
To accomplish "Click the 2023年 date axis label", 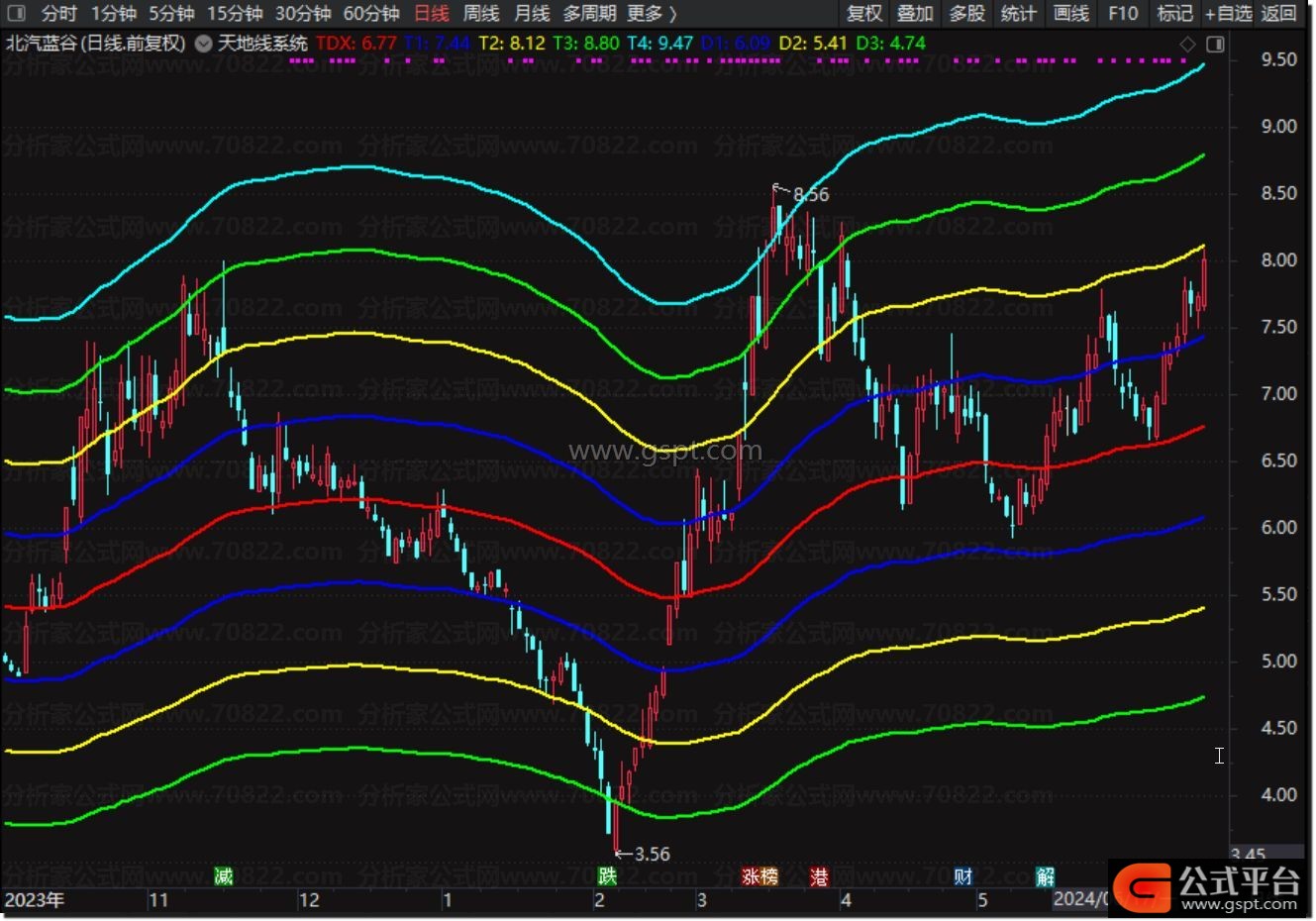I will [35, 900].
